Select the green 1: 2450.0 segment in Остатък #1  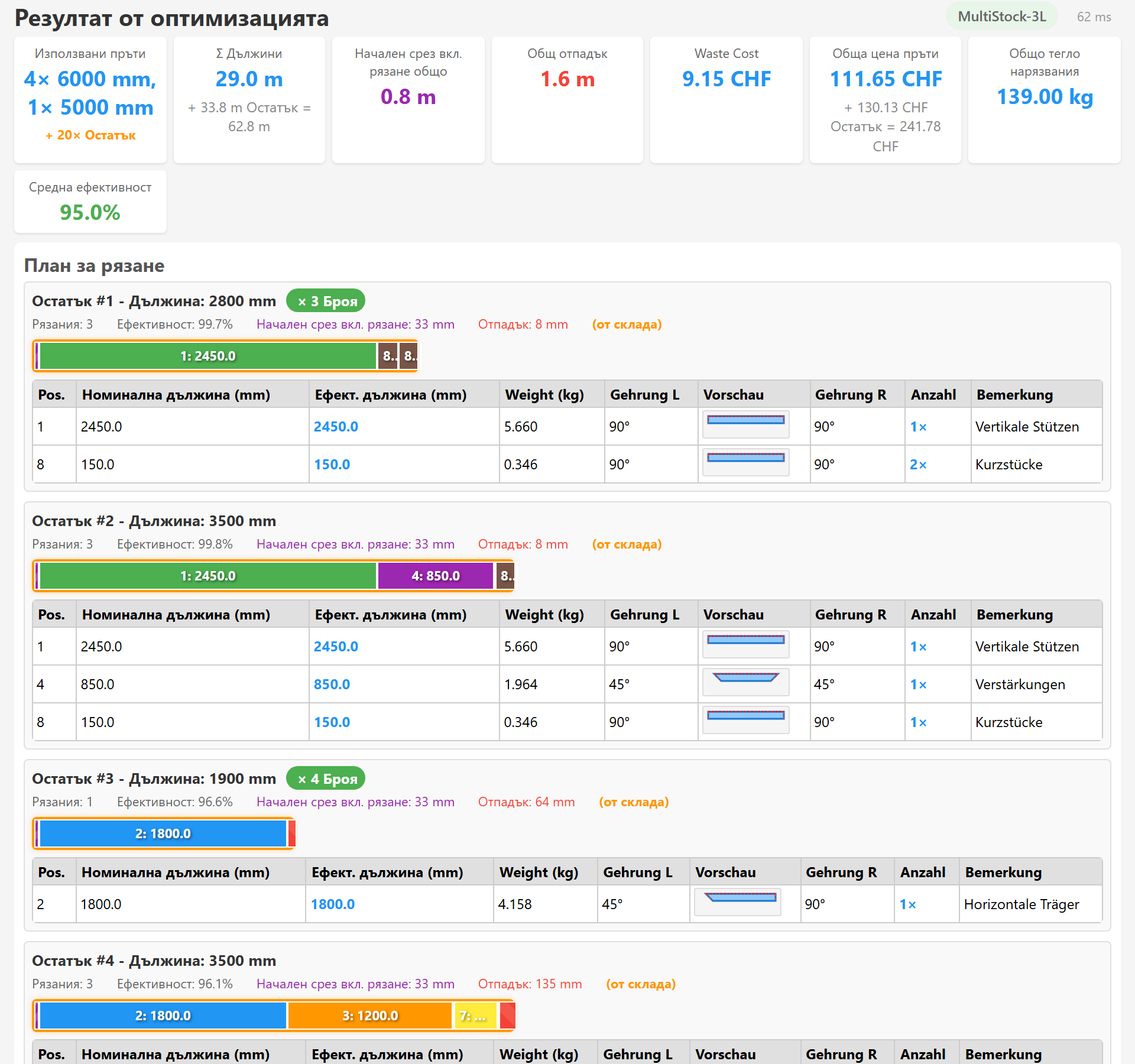(208, 356)
